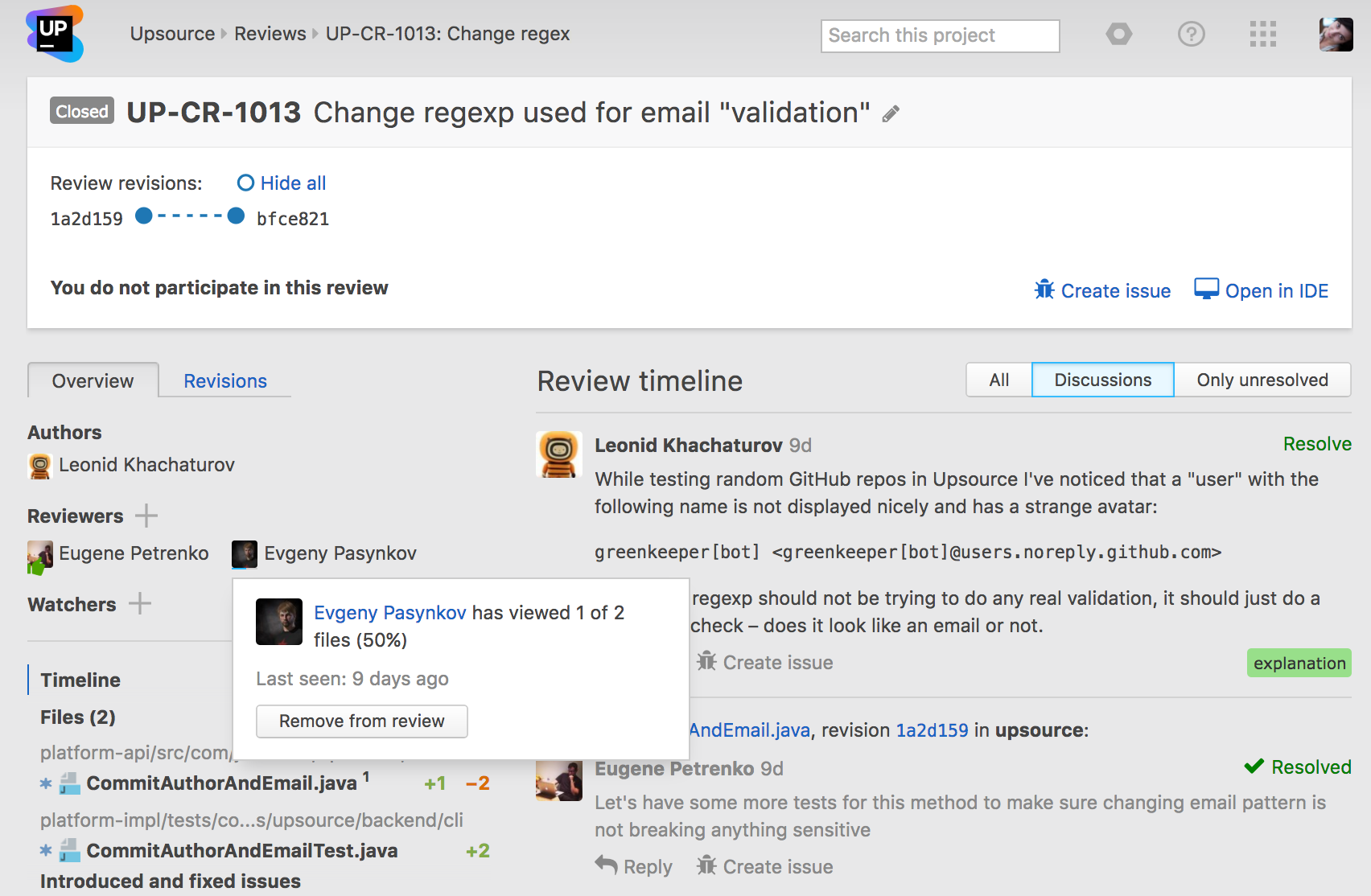Click Create issue link in review header
The image size is (1371, 896).
click(x=1115, y=290)
